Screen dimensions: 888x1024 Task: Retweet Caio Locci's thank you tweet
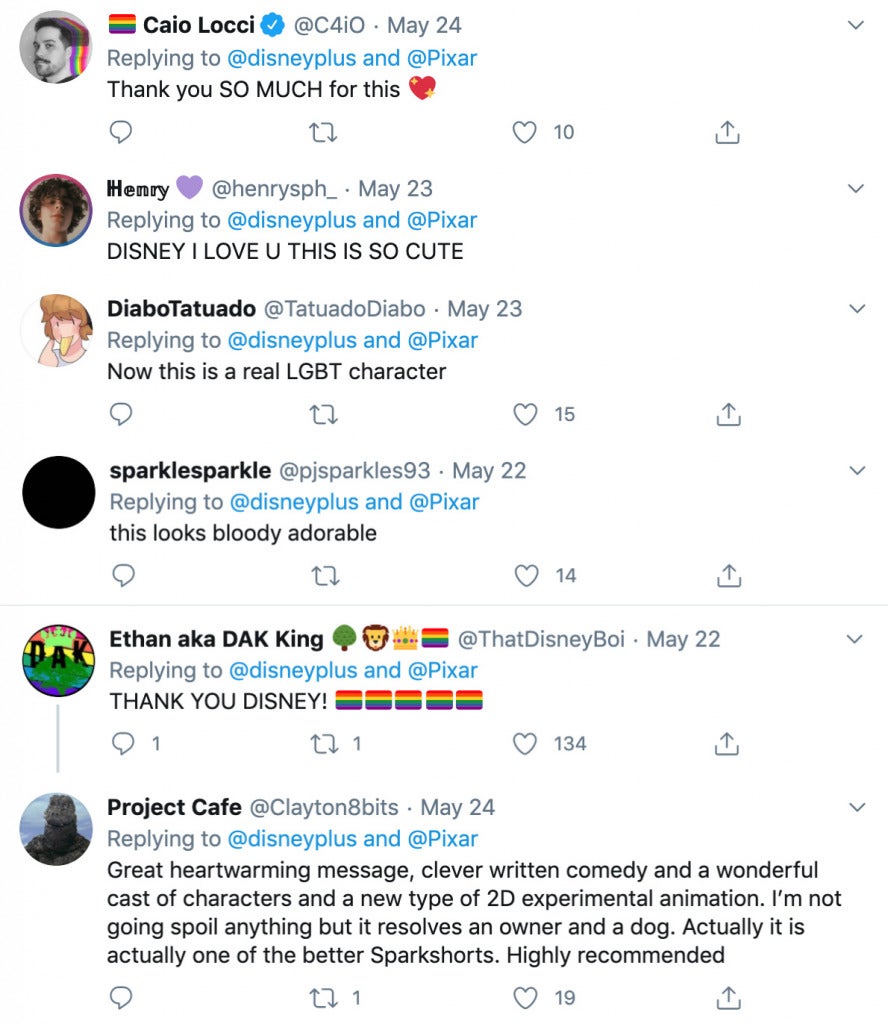tap(323, 132)
